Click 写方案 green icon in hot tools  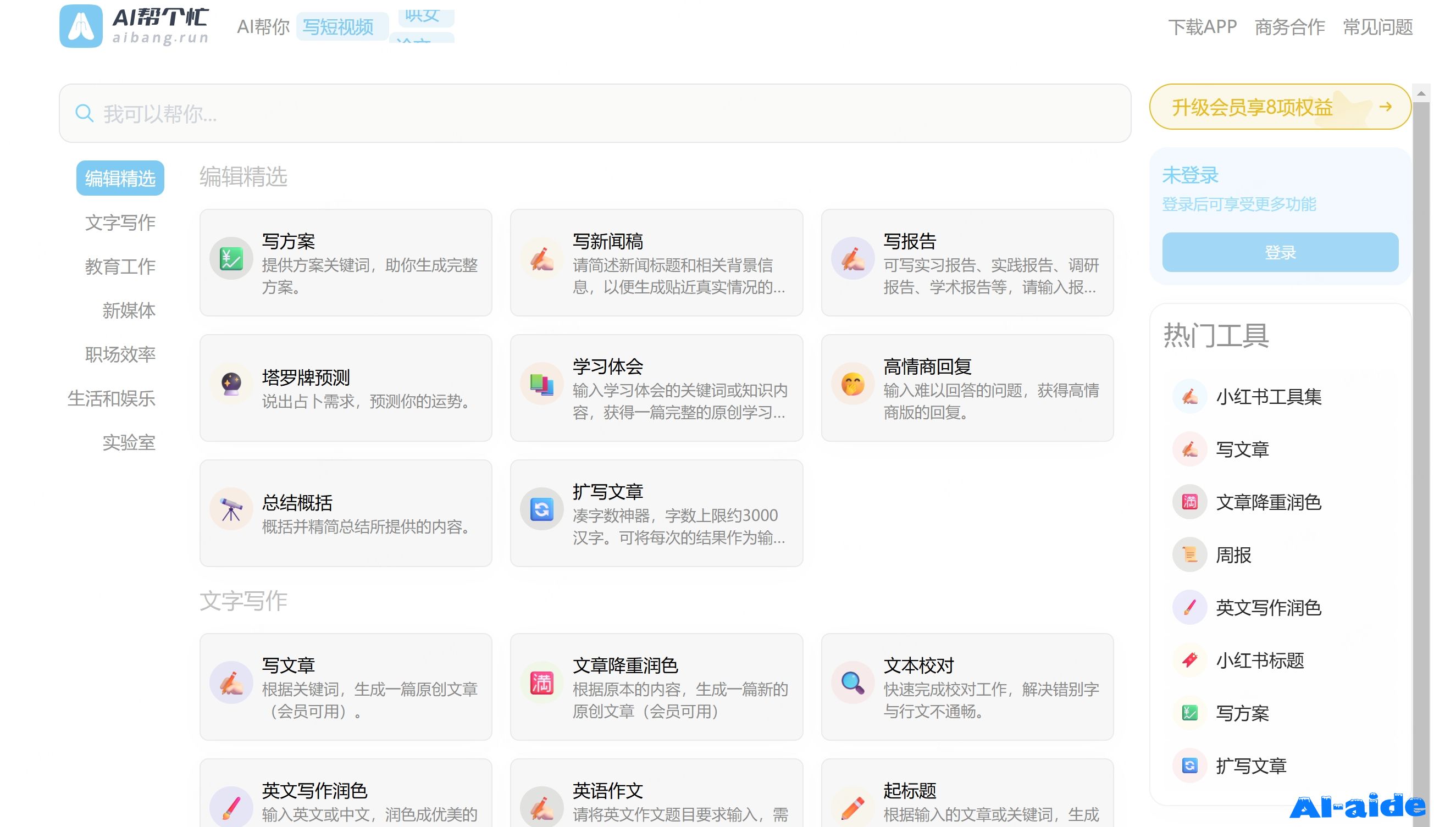pos(1189,713)
